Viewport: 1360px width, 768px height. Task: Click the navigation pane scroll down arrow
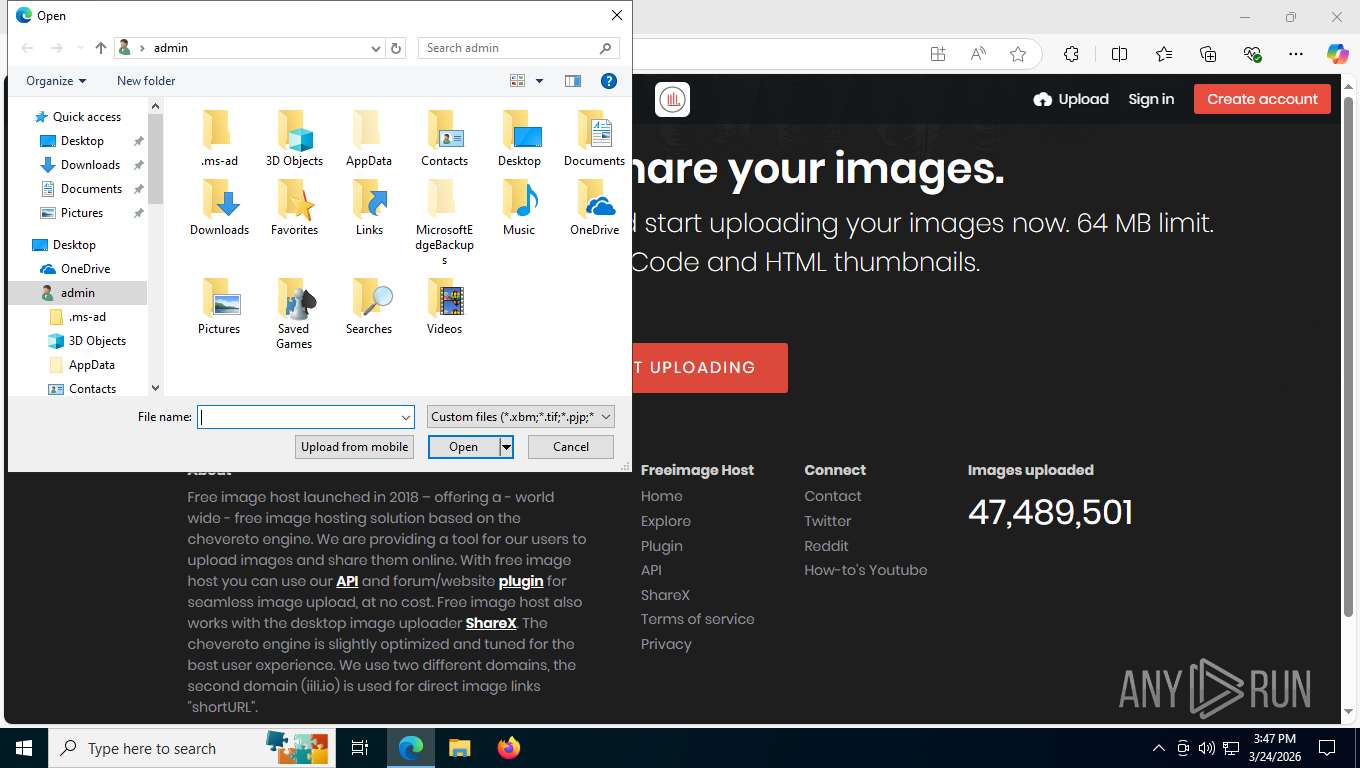[155, 388]
